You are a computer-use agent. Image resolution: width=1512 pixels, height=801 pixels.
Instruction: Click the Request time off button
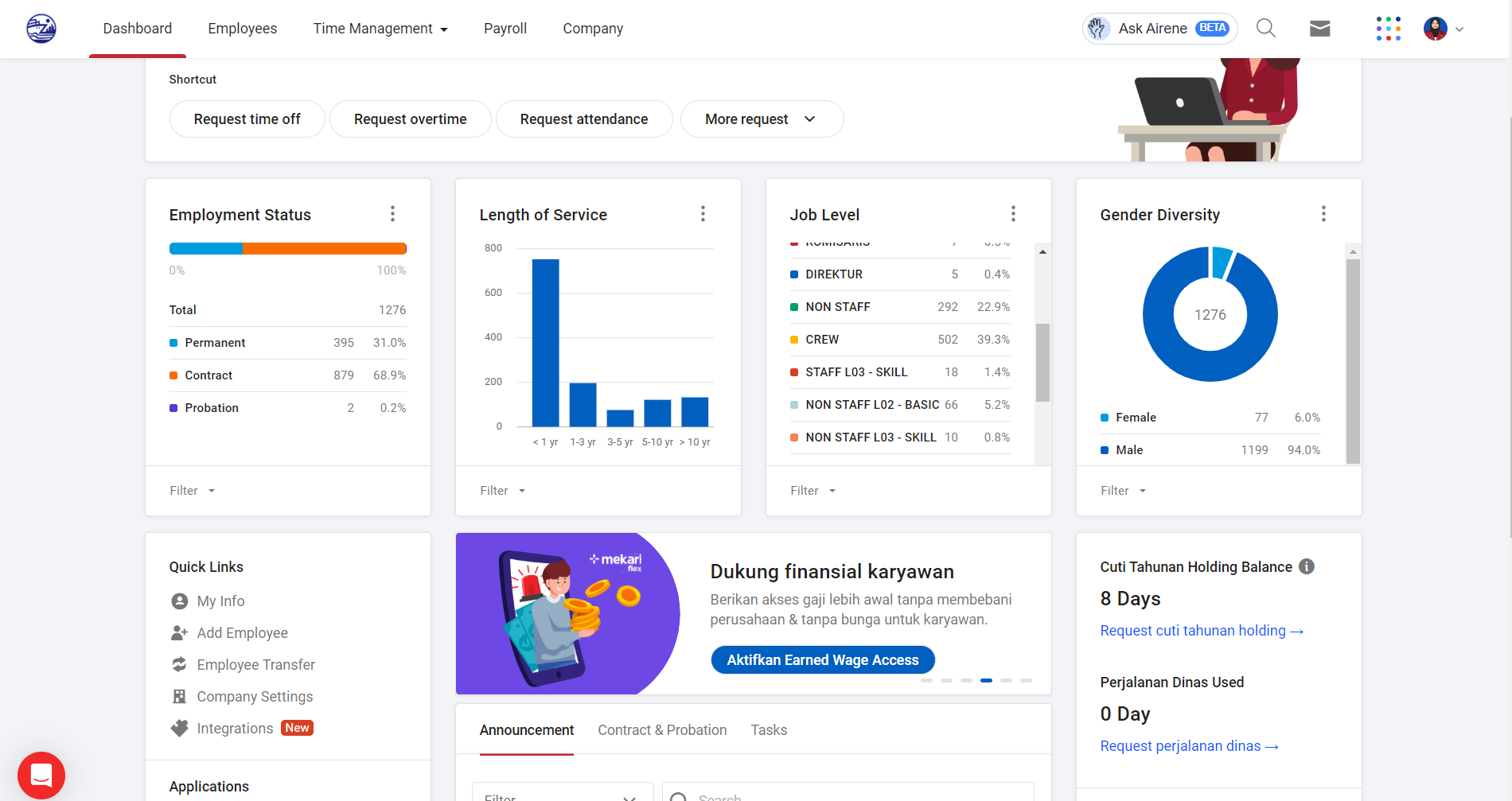tap(247, 119)
